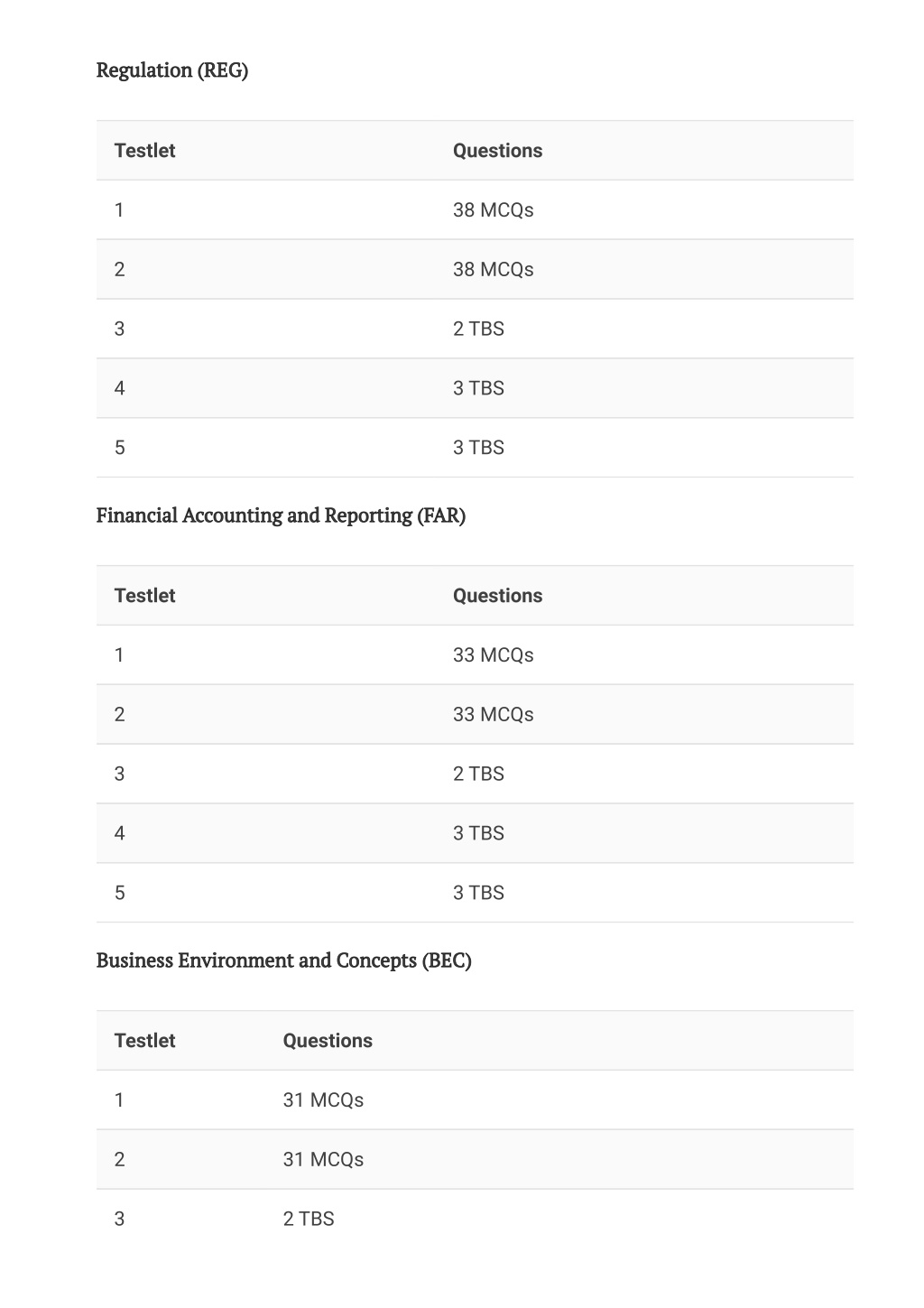This screenshot has height=1308, width=924.
Task: Select the 31 MCQs cell for BEC testlet 1
Action: (x=323, y=1100)
